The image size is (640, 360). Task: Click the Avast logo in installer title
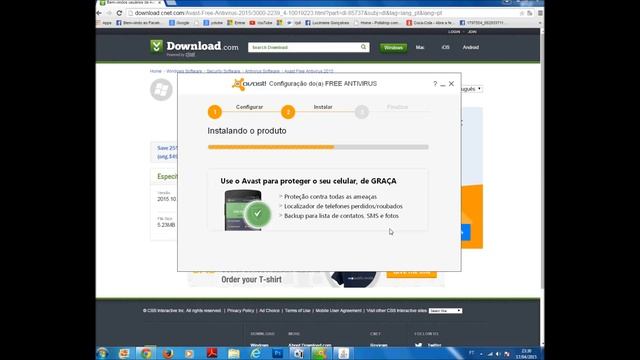249,84
